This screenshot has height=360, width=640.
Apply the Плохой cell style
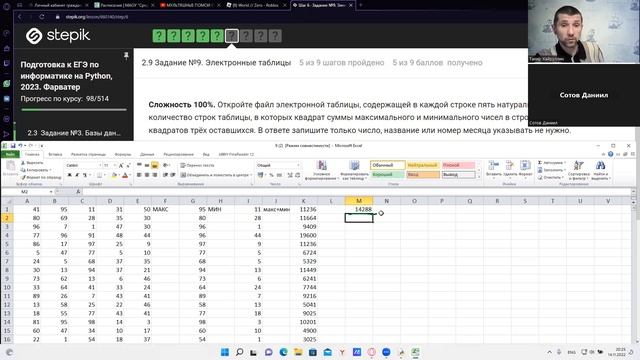tap(458, 165)
